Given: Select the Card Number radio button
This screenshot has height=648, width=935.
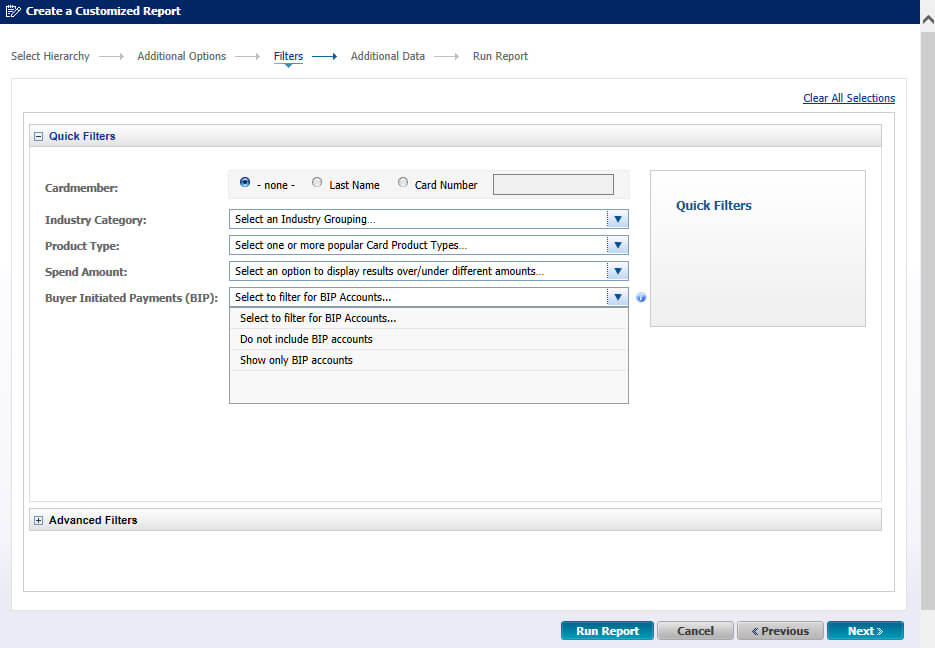Looking at the screenshot, I should coord(402,183).
